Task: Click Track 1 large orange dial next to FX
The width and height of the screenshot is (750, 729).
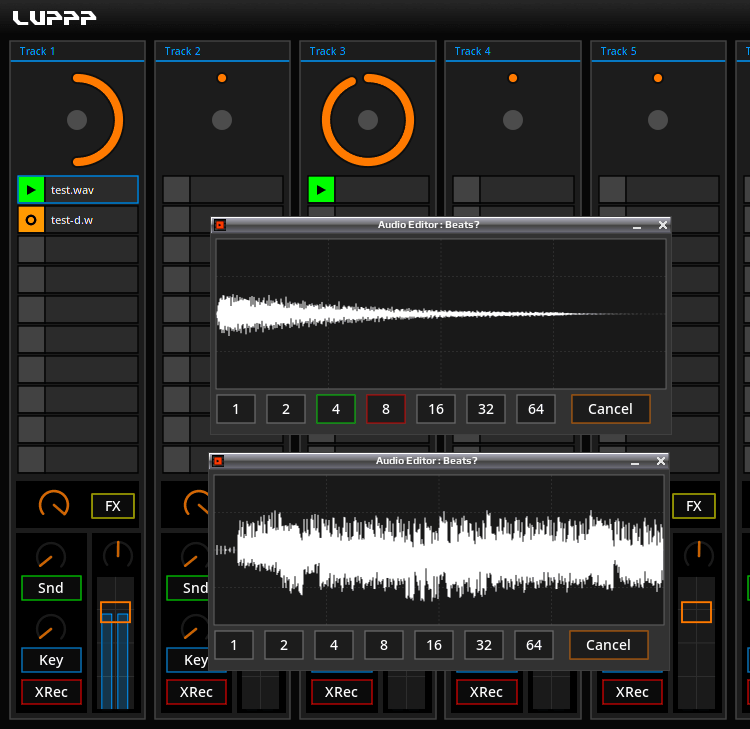Action: tap(54, 505)
